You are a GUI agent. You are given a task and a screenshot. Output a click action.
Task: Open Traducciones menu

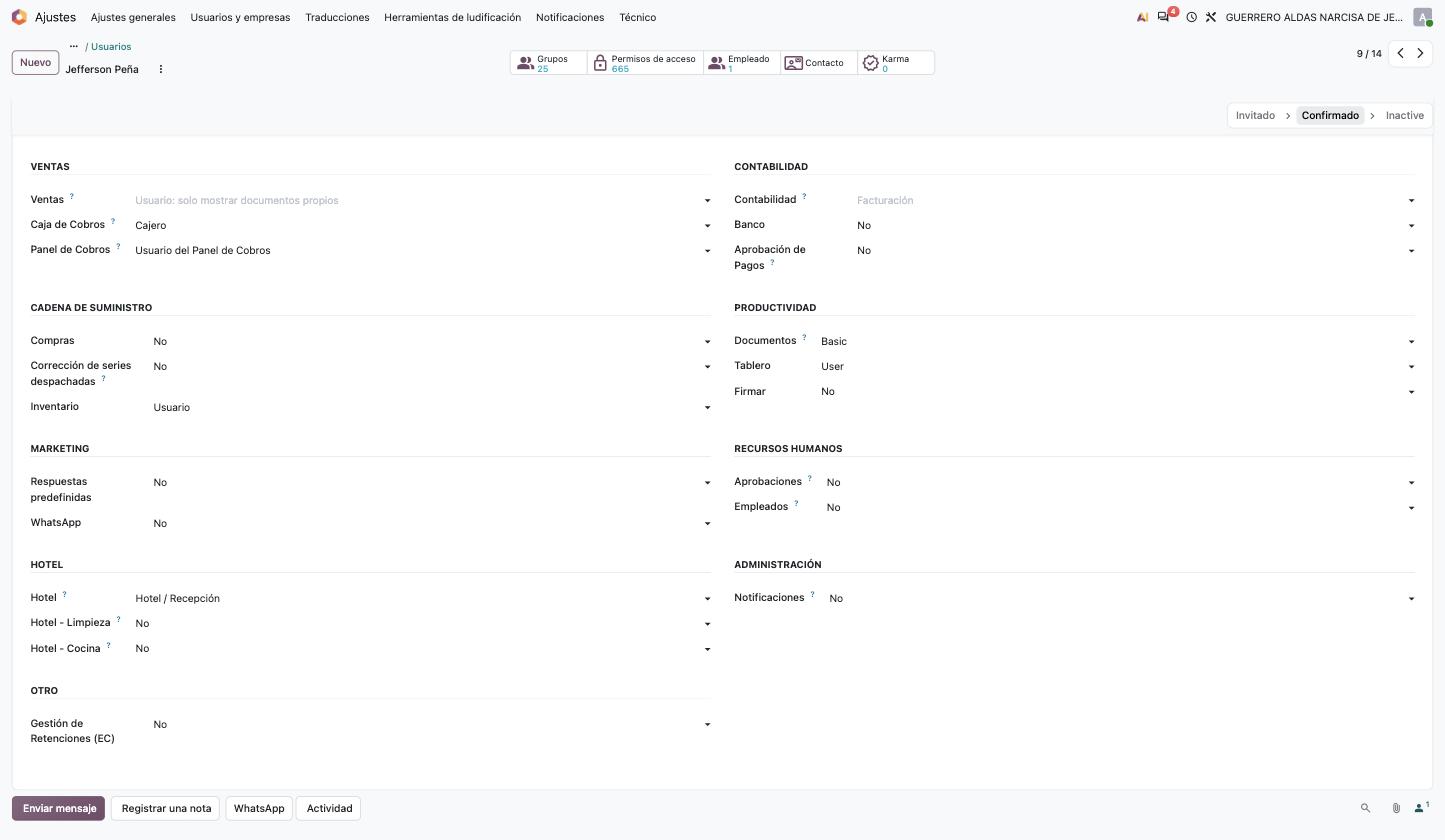coord(337,17)
